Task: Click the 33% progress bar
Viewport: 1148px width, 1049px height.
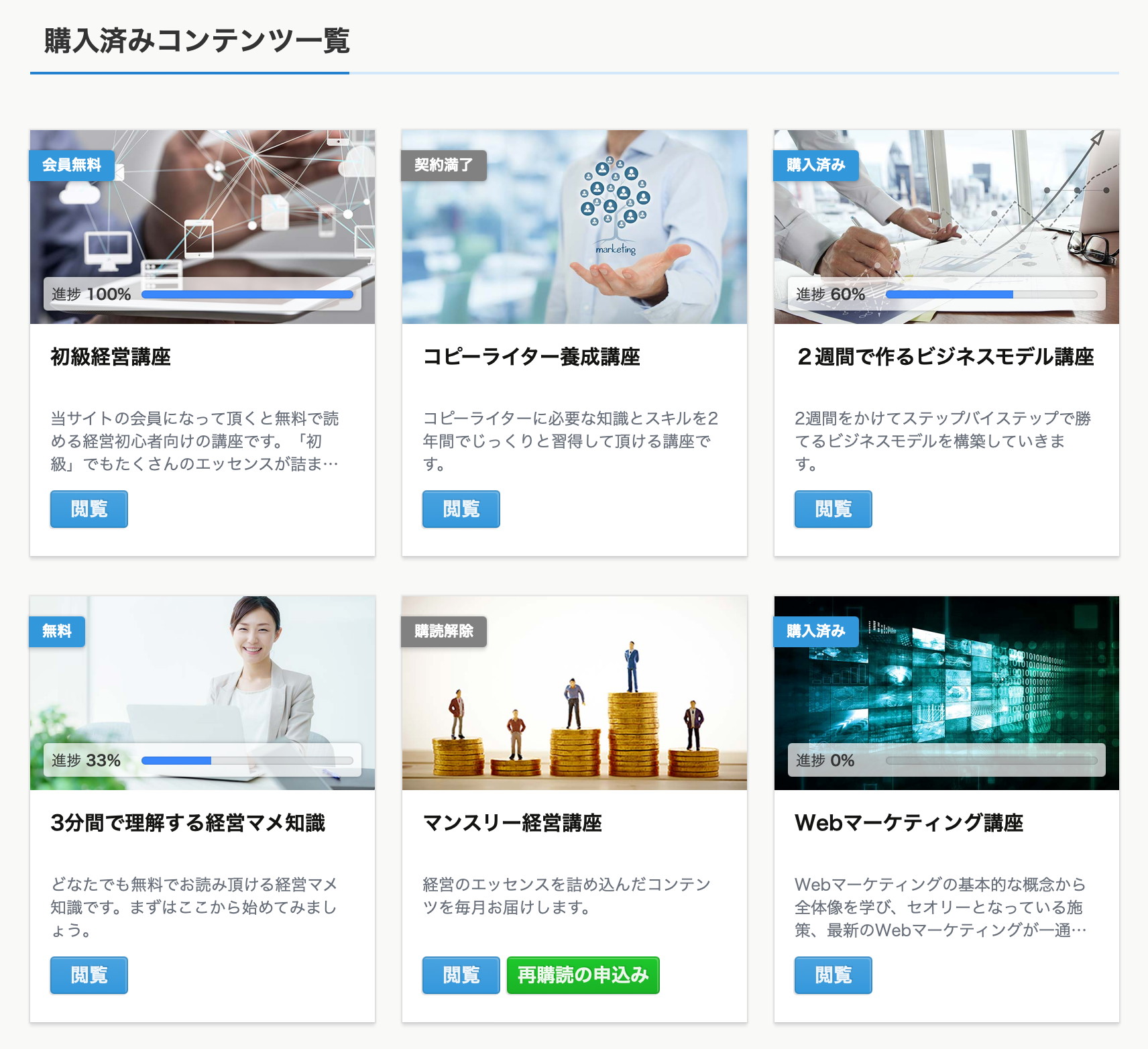Action: (x=247, y=761)
